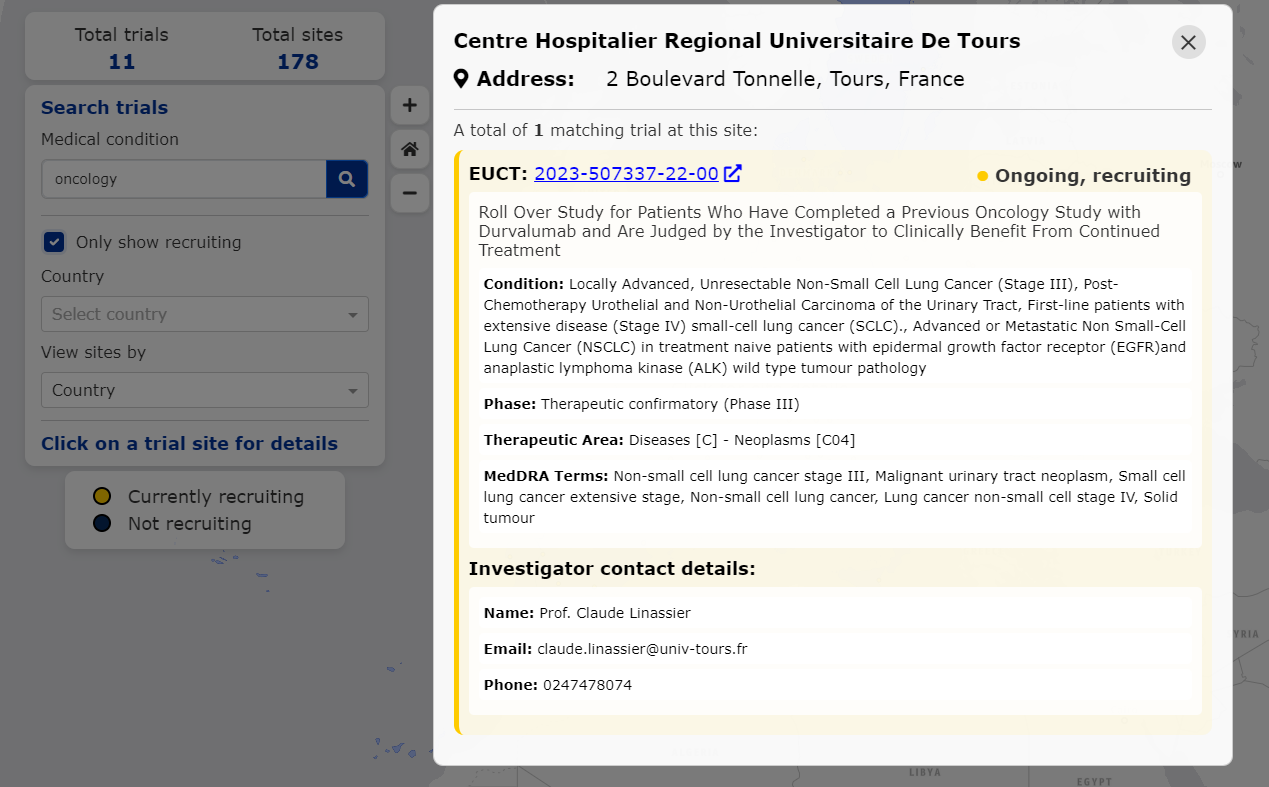Open the Select country dropdown
This screenshot has width=1269, height=787.
point(205,314)
